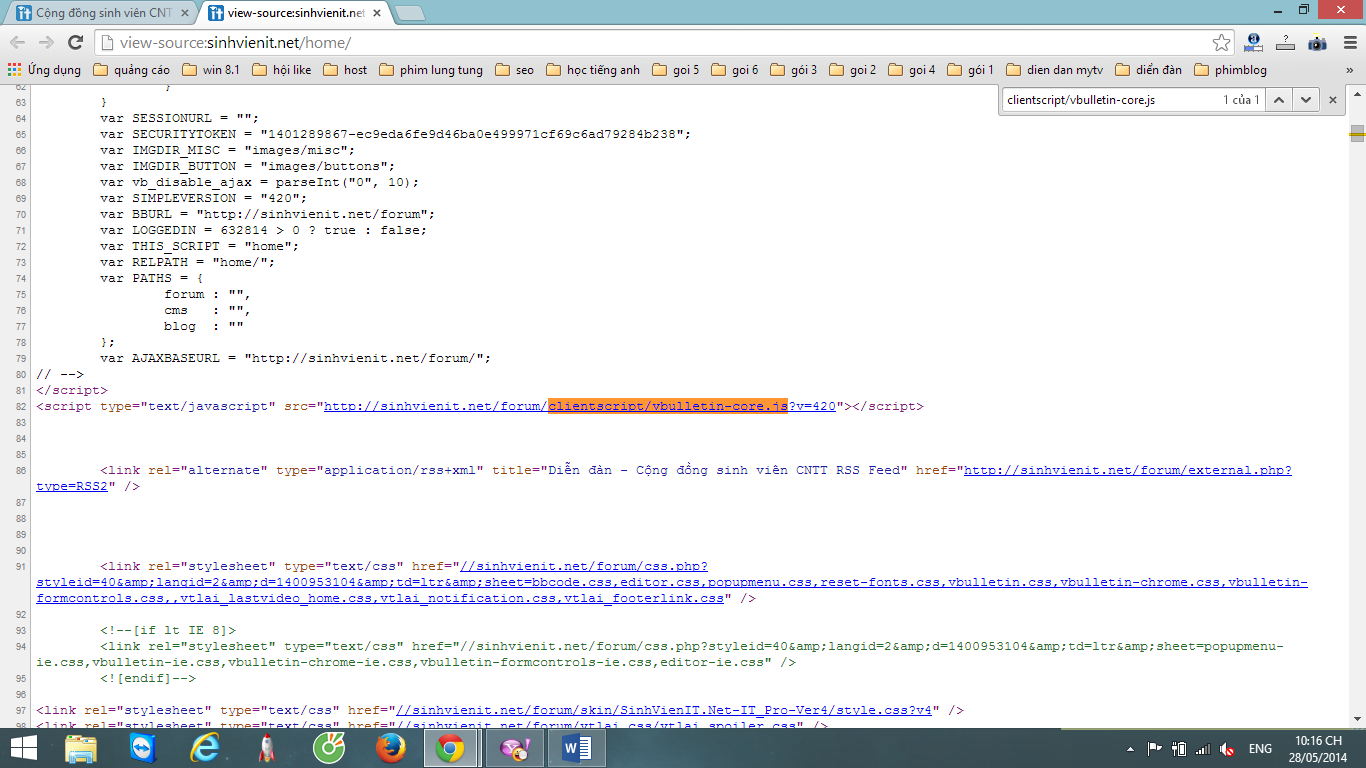Click the Forward navigation arrow
Image resolution: width=1366 pixels, height=768 pixels.
click(46, 42)
